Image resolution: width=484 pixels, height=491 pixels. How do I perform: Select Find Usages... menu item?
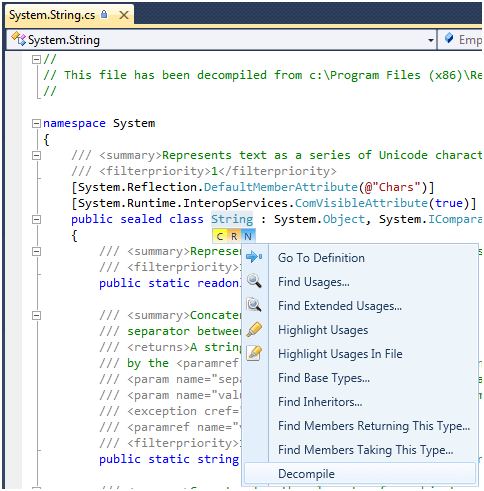click(x=360, y=282)
